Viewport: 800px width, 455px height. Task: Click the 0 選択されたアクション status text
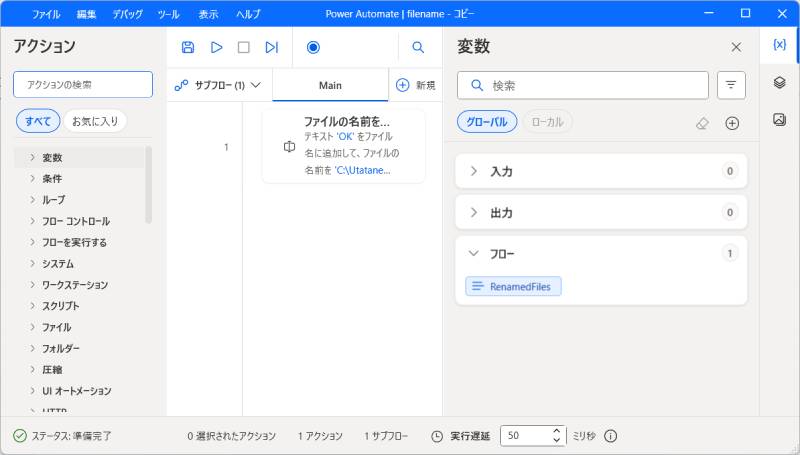[x=232, y=436]
